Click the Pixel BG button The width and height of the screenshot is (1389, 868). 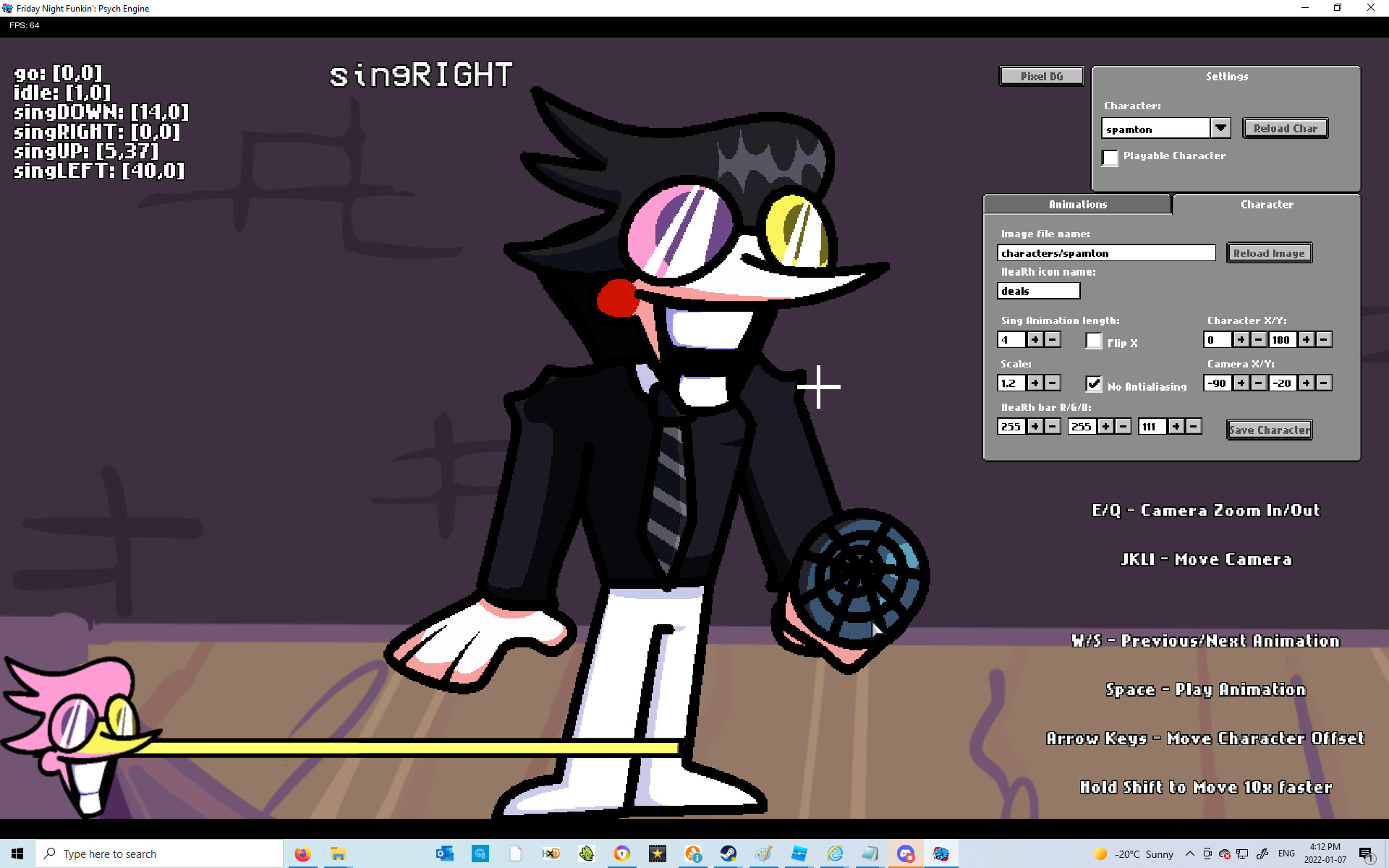click(x=1041, y=75)
